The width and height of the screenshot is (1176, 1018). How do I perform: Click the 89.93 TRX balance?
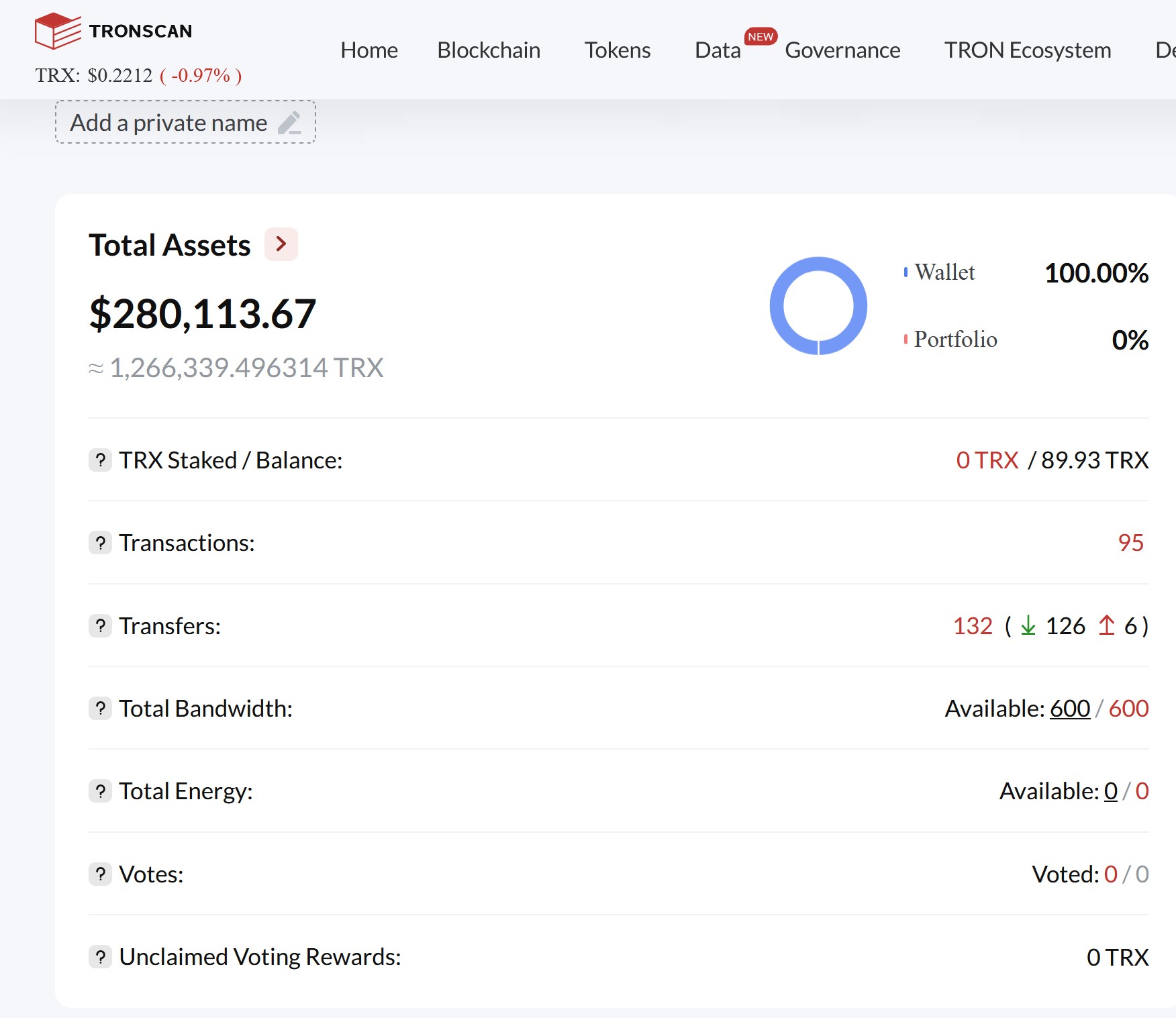[x=1095, y=460]
